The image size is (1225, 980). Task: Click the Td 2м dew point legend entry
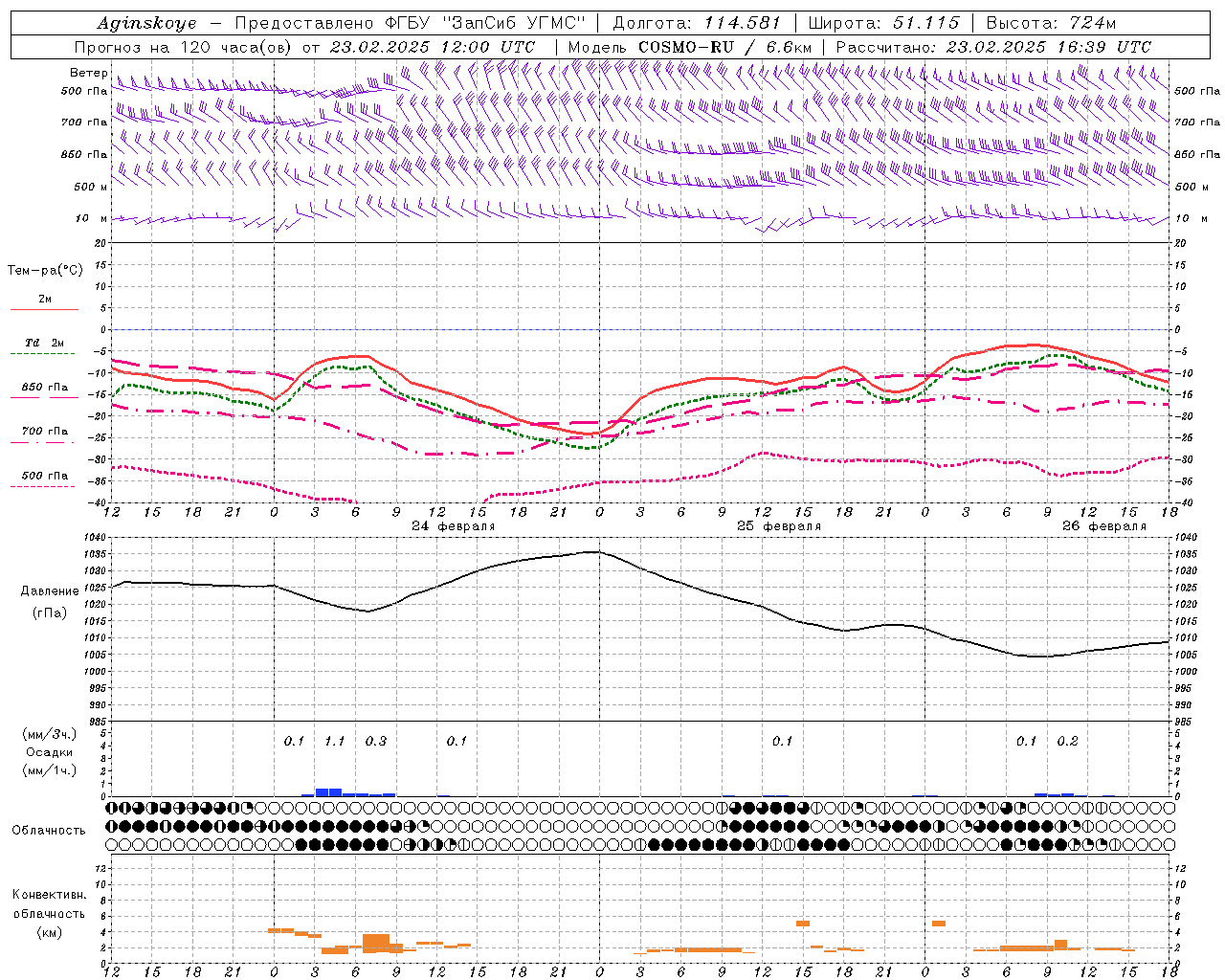45,343
